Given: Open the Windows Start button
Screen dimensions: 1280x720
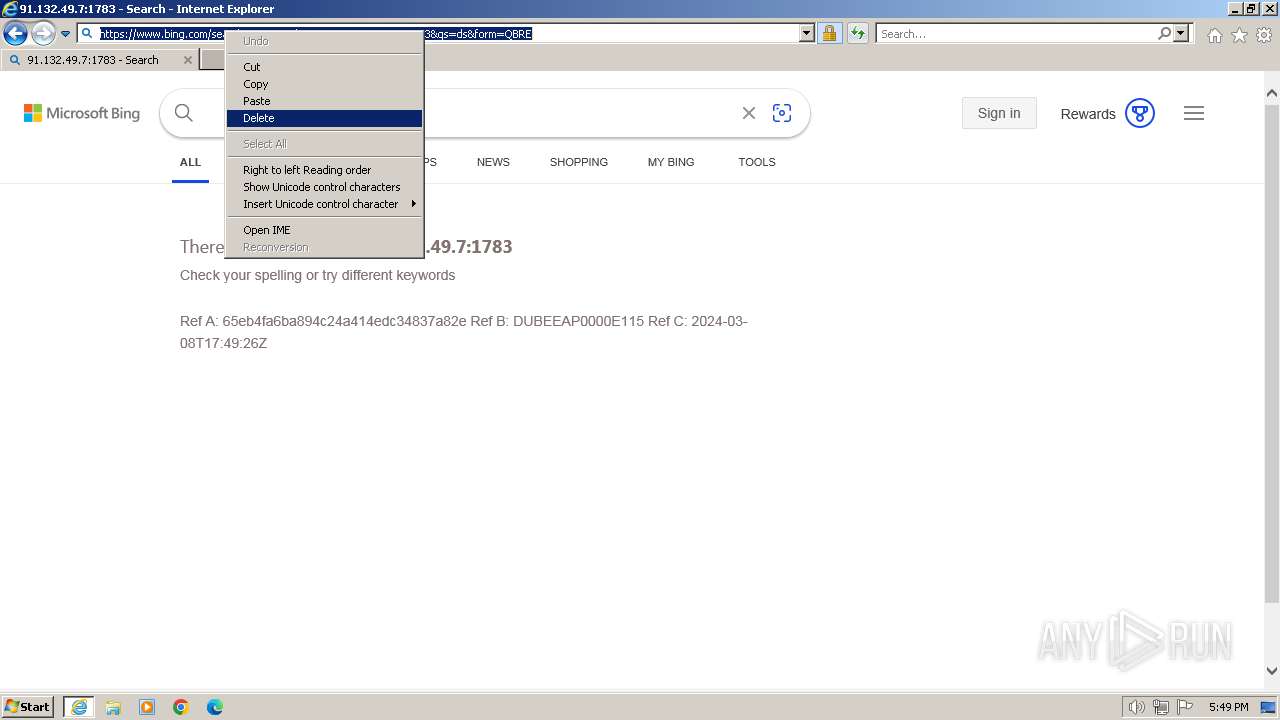Looking at the screenshot, I should tap(28, 707).
